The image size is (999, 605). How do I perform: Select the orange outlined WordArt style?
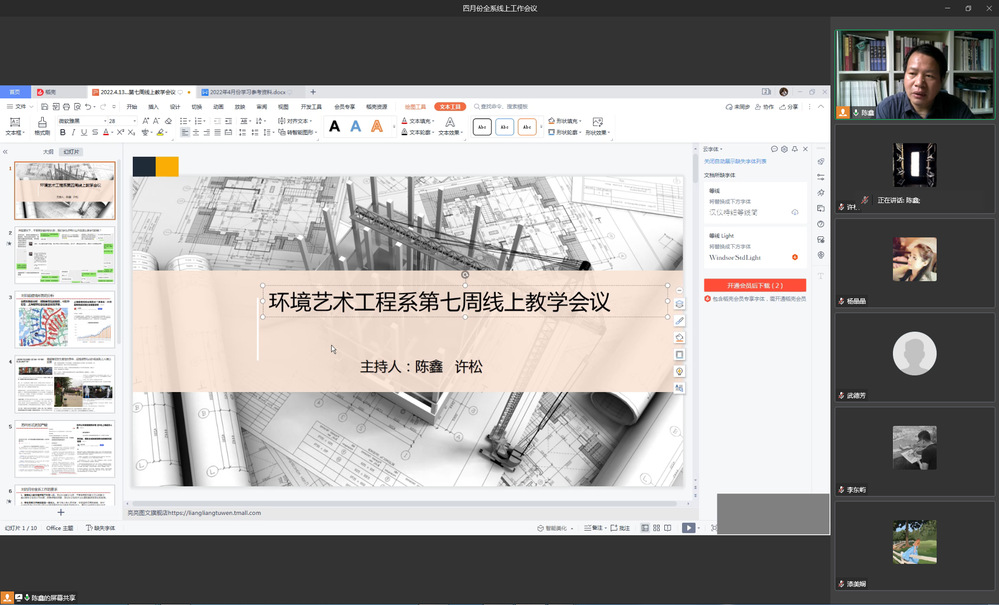coord(376,126)
